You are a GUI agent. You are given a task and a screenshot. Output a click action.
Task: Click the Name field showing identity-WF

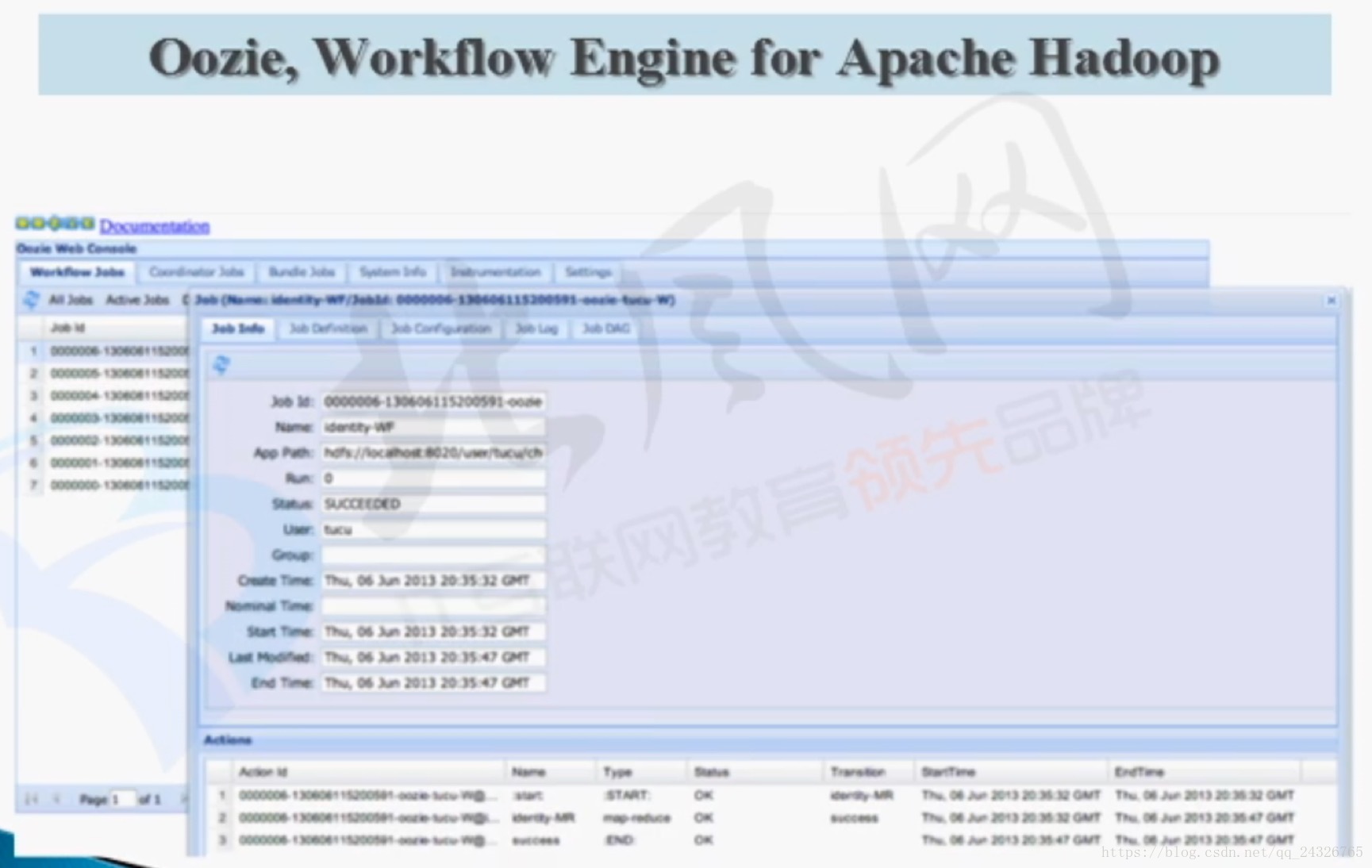[x=433, y=427]
